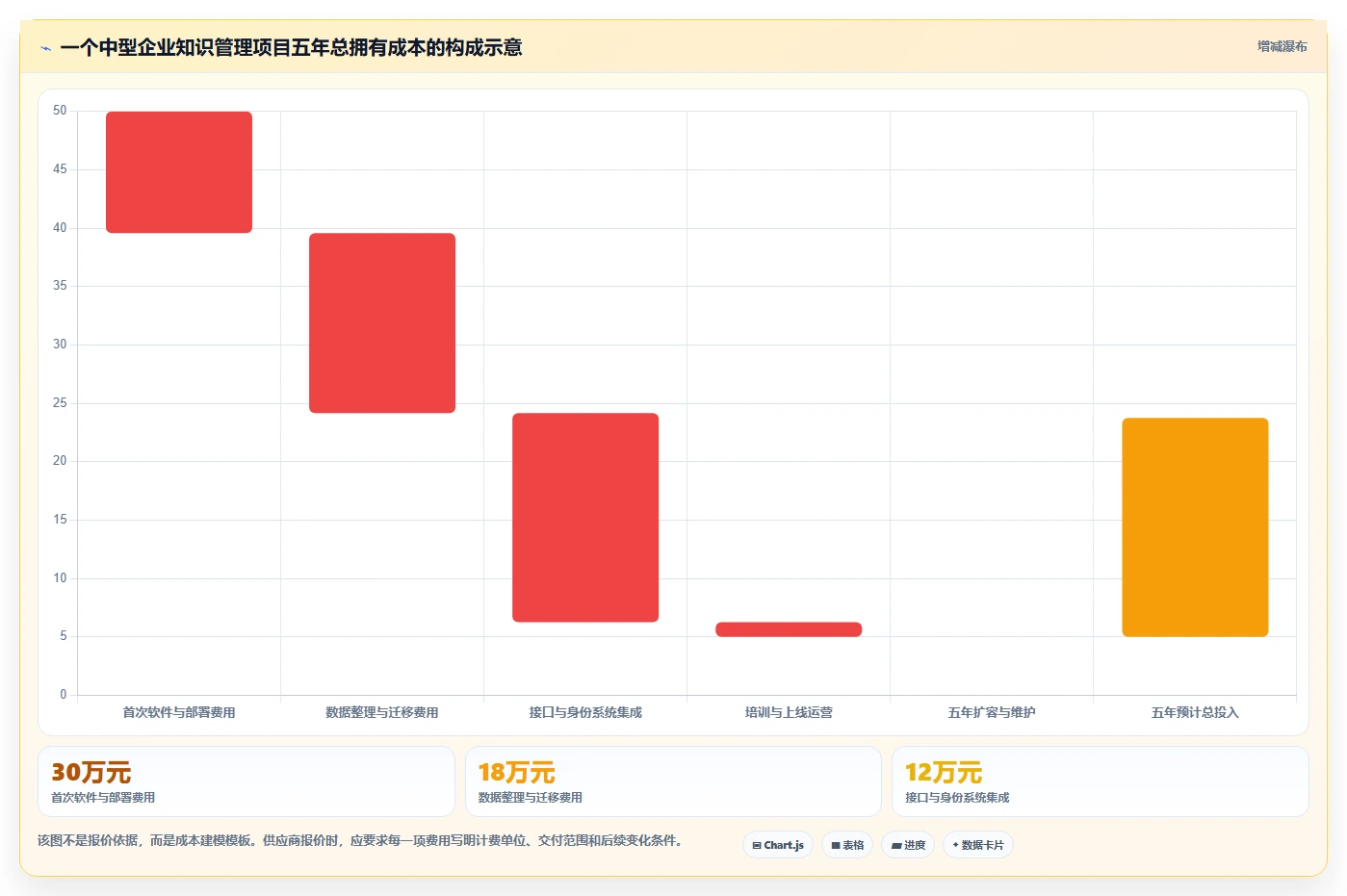Click the 表格 tag button
The width and height of the screenshot is (1347, 896).
point(847,845)
